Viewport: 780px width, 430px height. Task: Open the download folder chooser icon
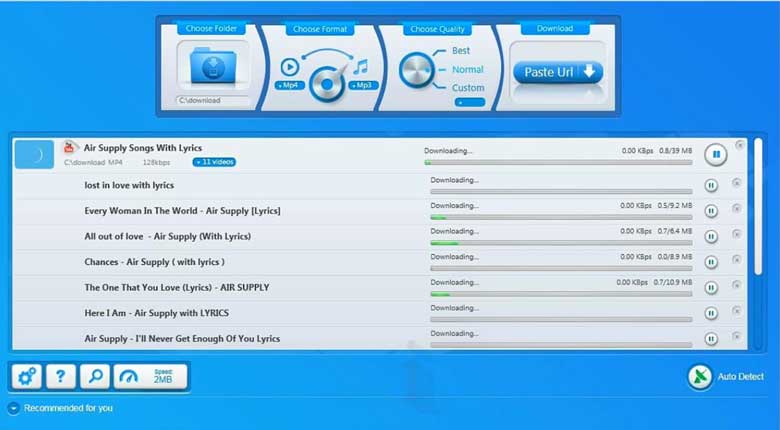click(213, 66)
